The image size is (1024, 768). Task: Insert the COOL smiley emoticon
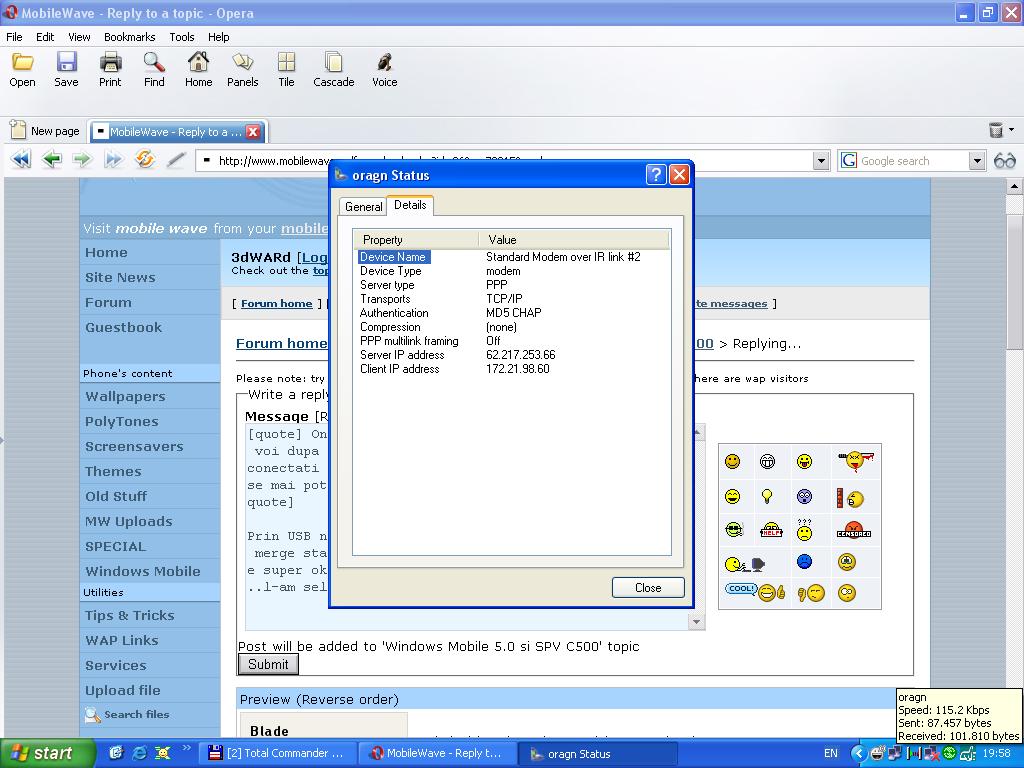741,590
